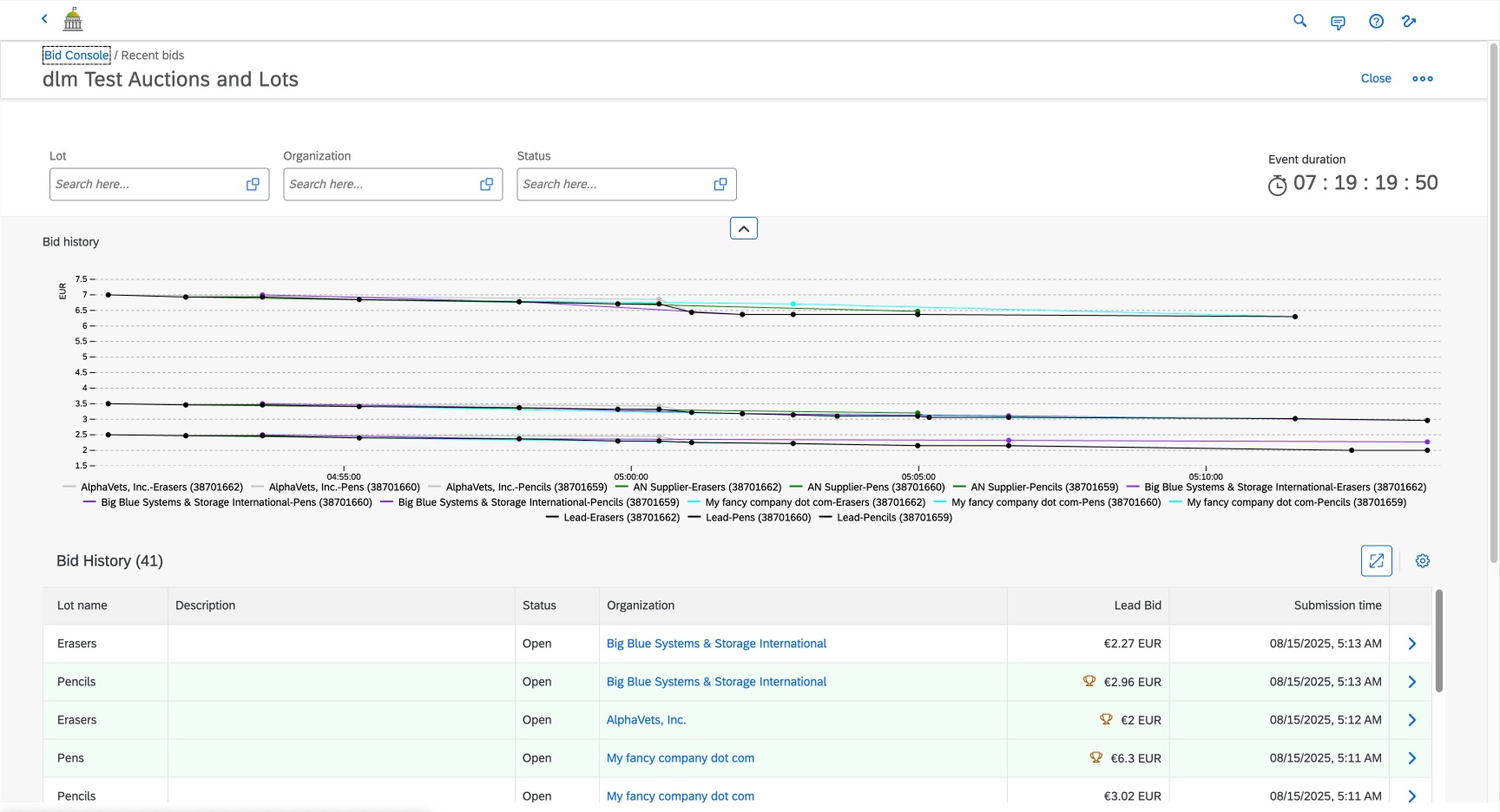Open value help for Organization field
This screenshot has height=812, width=1500.
(486, 184)
